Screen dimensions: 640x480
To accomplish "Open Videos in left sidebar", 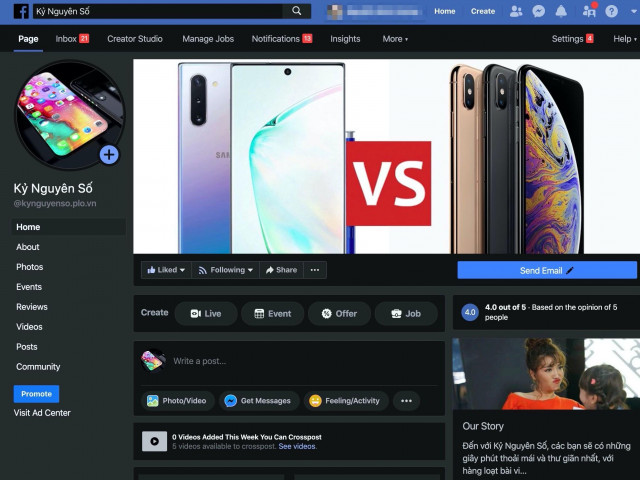I will pos(29,327).
